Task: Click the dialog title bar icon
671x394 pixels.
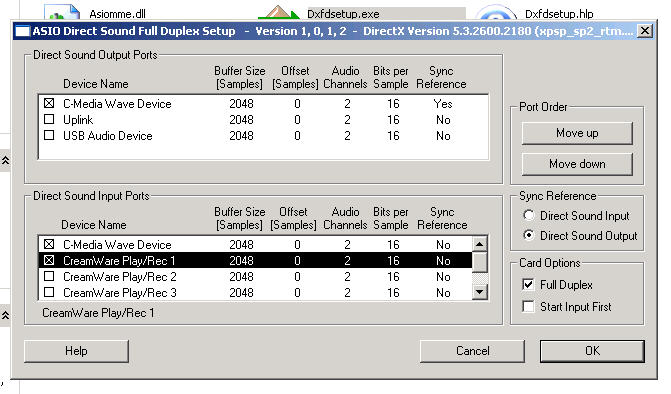Action: [x=22, y=31]
